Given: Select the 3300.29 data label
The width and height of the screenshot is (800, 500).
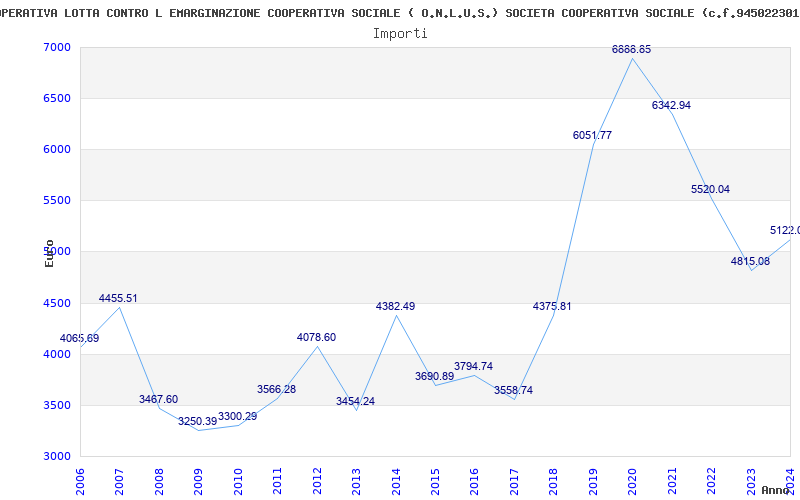Looking at the screenshot, I should point(237,416).
